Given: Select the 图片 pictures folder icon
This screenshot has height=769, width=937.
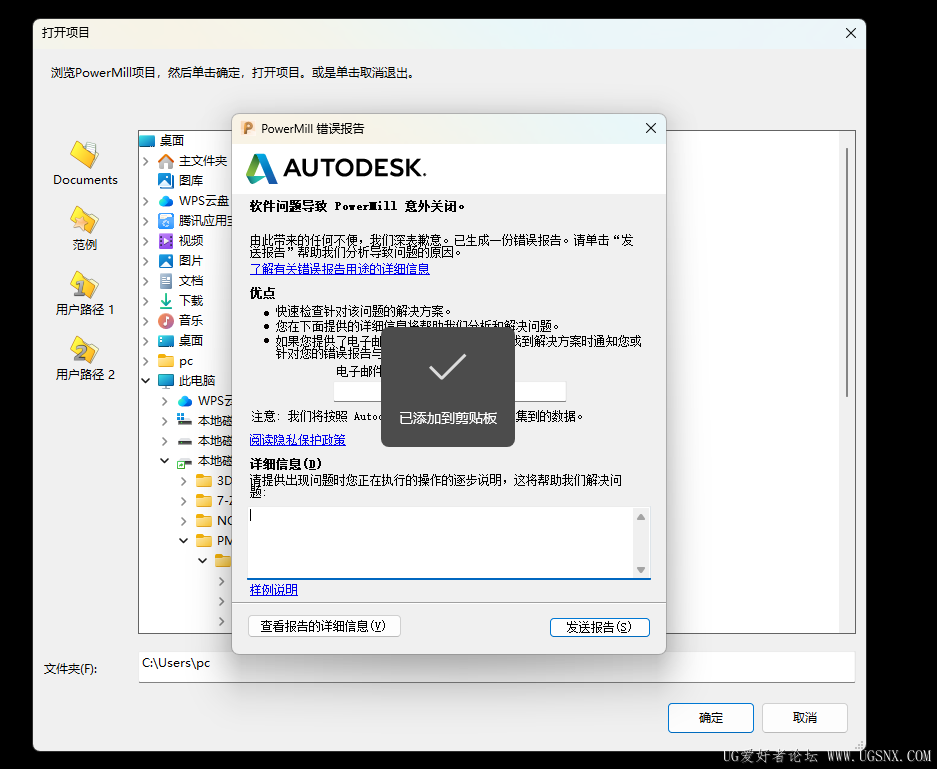Looking at the screenshot, I should [166, 261].
